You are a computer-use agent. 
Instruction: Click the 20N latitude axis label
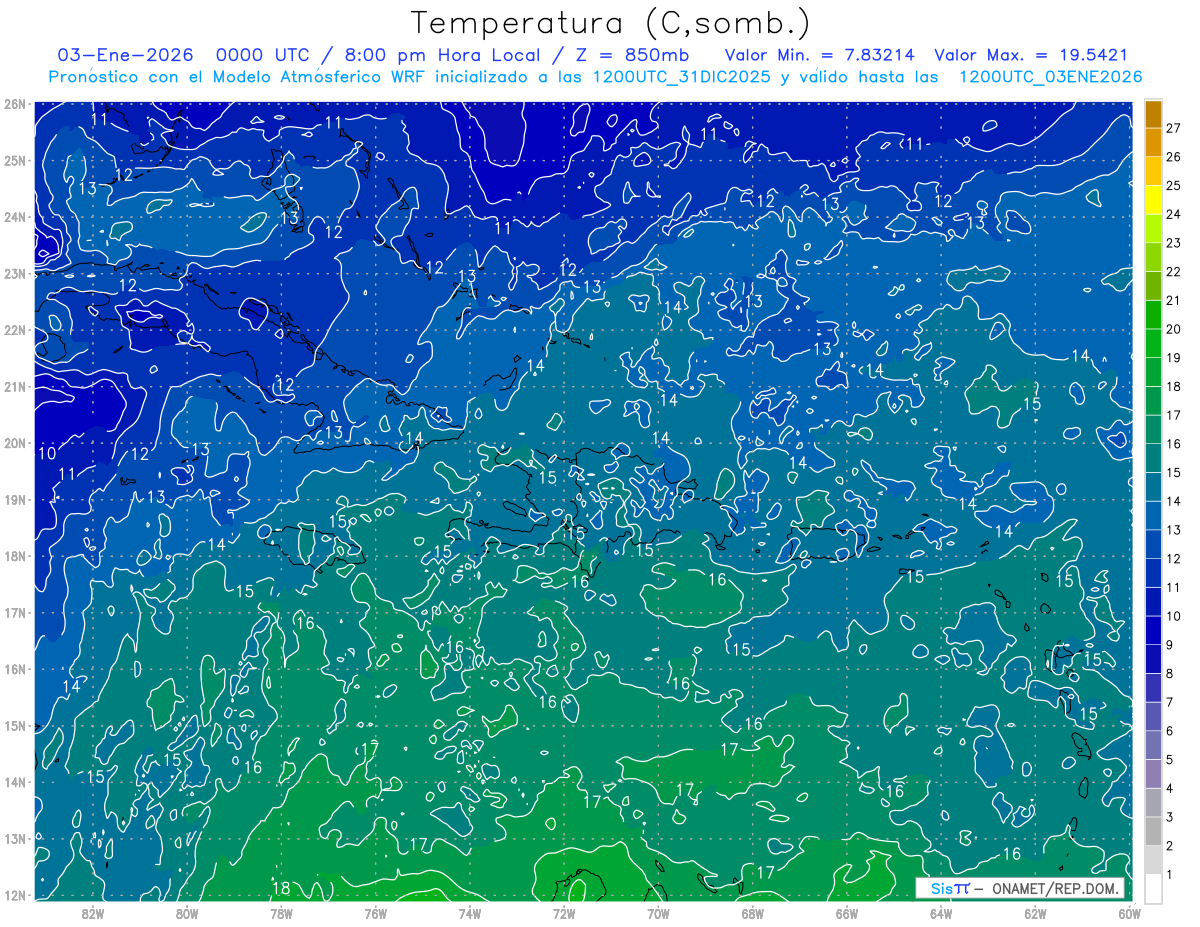pos(14,443)
